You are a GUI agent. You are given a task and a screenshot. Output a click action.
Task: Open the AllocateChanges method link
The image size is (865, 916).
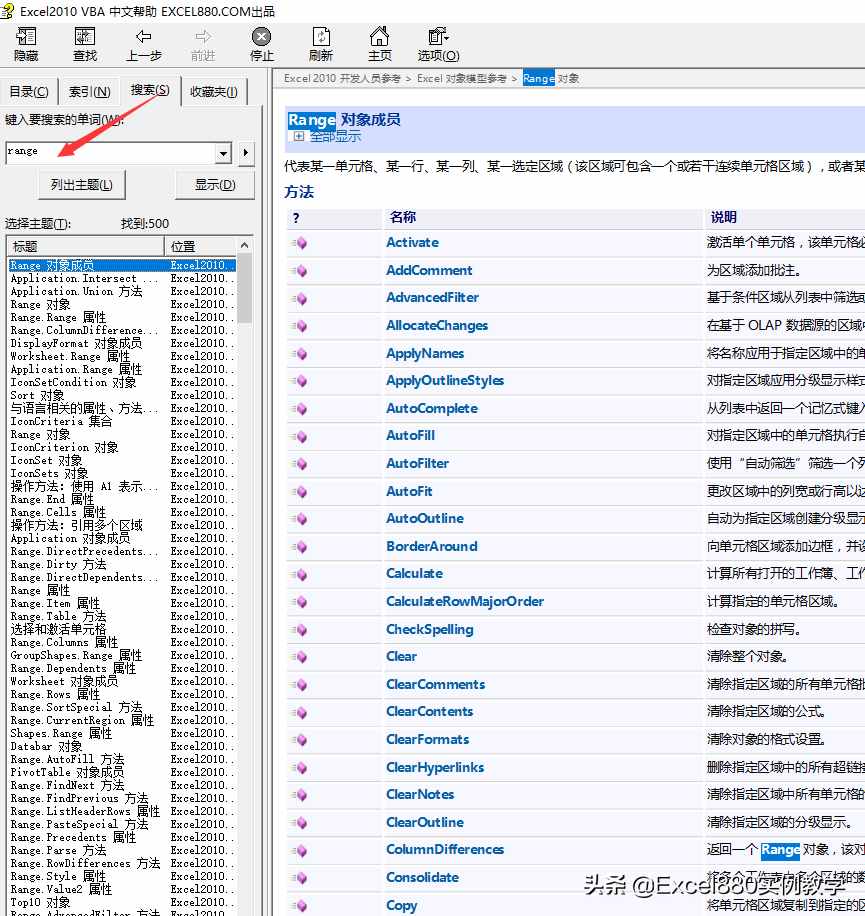(x=437, y=325)
